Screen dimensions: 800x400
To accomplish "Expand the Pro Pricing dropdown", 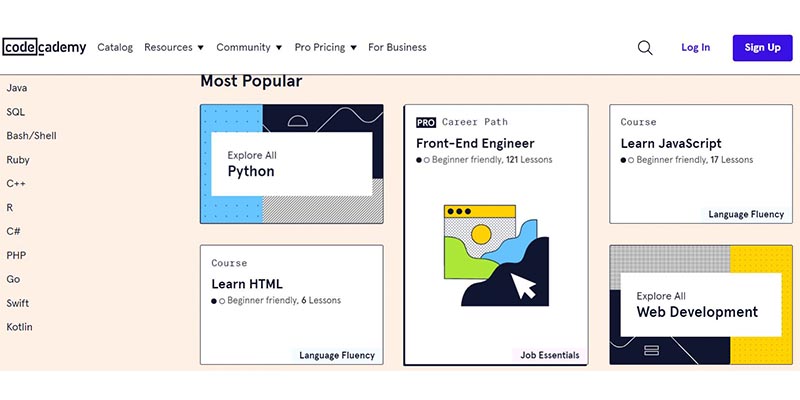I will (326, 47).
